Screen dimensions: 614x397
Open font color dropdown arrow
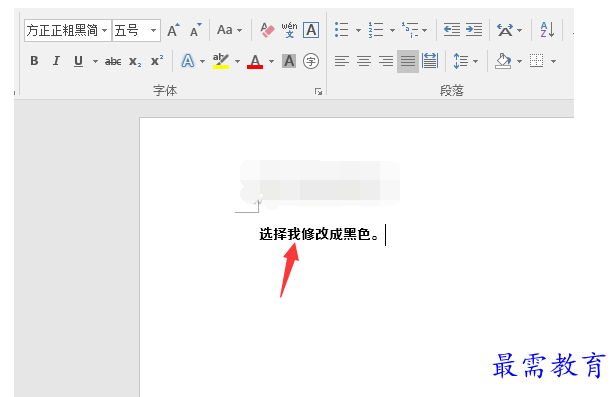point(271,61)
